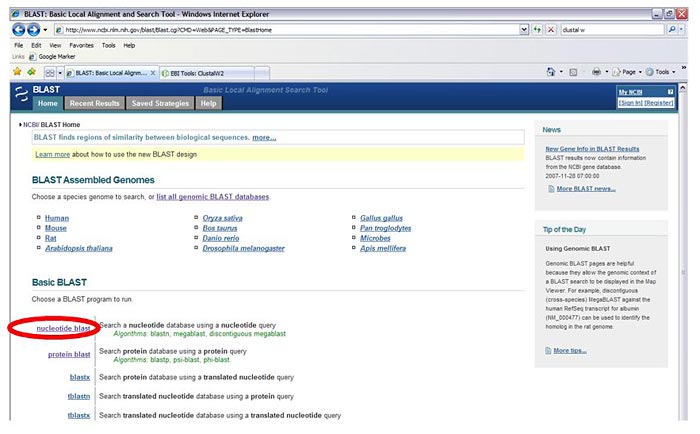Open the Google Marker link in Links bar
Image resolution: width=700 pixels, height=434 pixels.
pos(52,57)
